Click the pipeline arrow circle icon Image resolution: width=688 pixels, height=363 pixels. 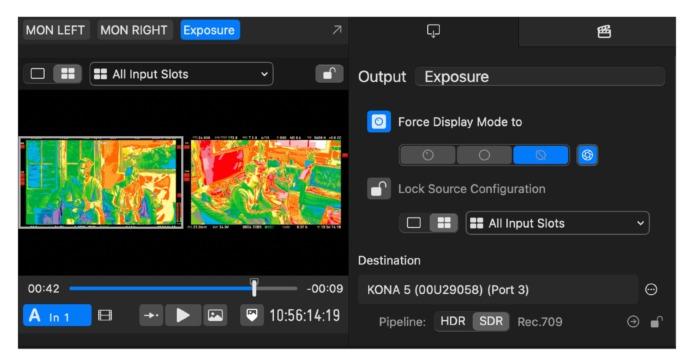[633, 322]
